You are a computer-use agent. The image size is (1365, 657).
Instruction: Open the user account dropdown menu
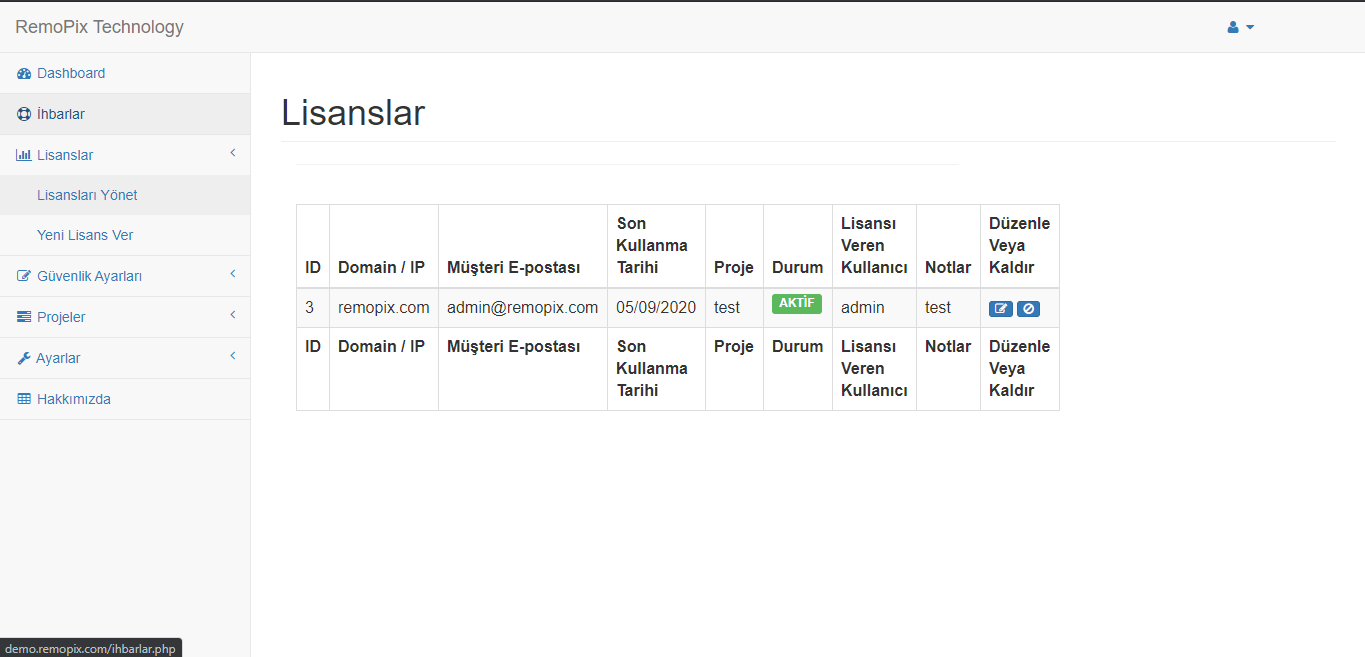(1240, 27)
